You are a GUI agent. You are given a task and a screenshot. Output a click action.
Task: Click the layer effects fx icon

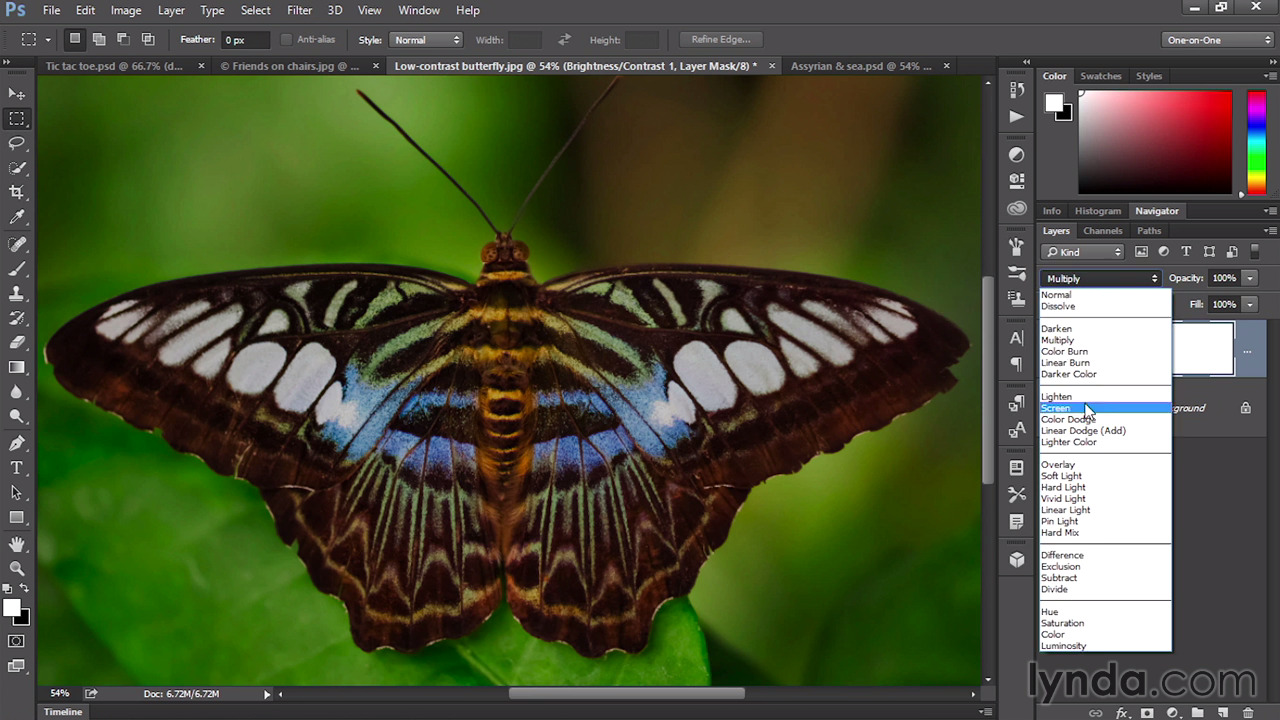pos(1122,713)
